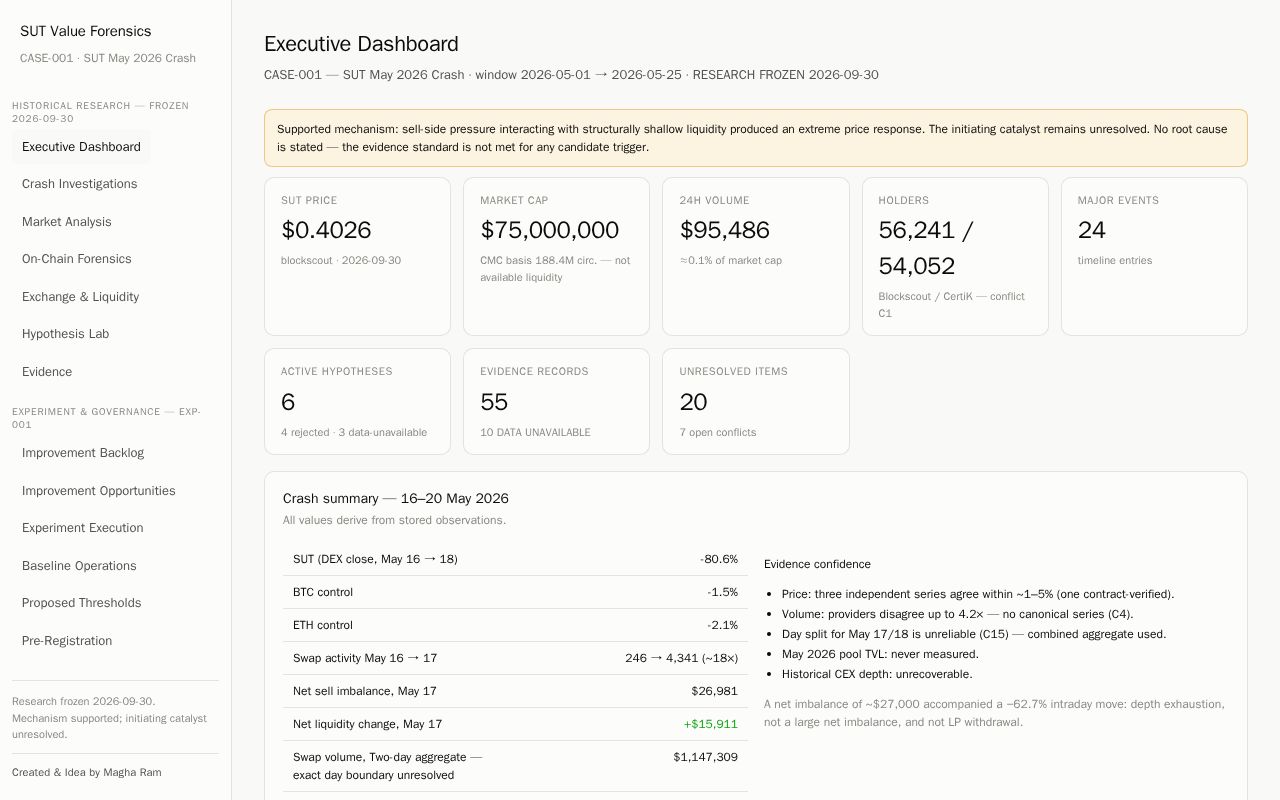Click the SUT Value Forensics title
Viewport: 1280px width, 800px height.
pyautogui.click(x=86, y=31)
